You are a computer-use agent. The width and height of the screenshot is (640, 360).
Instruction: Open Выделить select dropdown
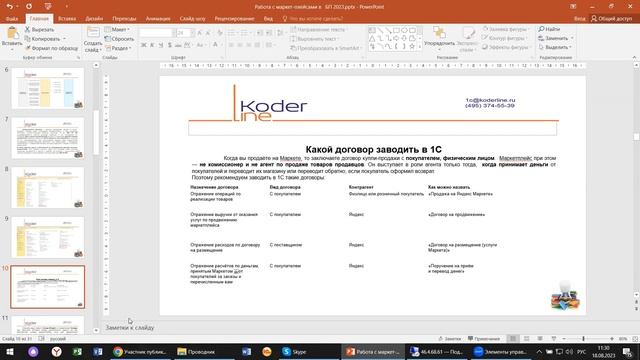pos(554,47)
